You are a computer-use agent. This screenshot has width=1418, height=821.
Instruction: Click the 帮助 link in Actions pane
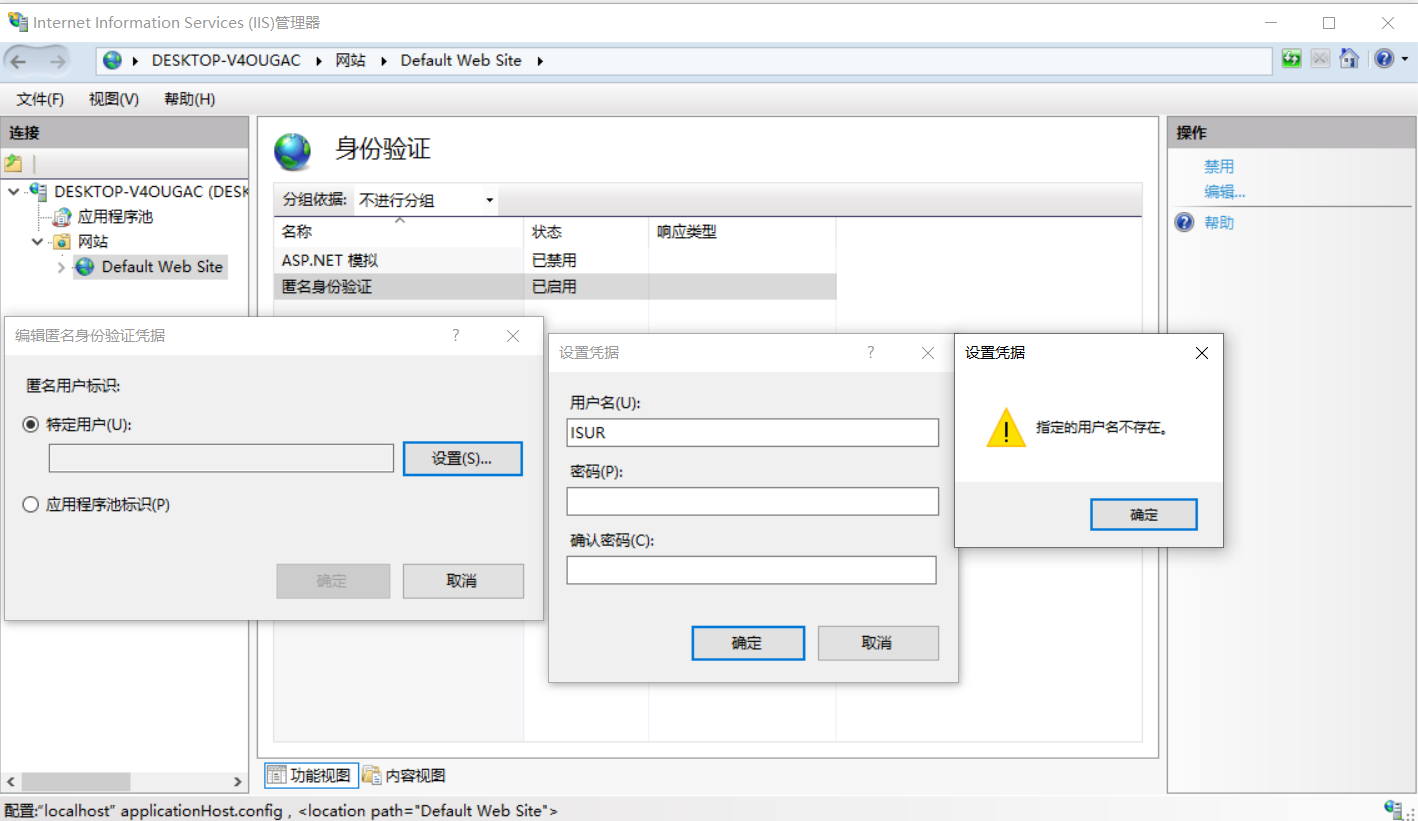click(x=1219, y=222)
